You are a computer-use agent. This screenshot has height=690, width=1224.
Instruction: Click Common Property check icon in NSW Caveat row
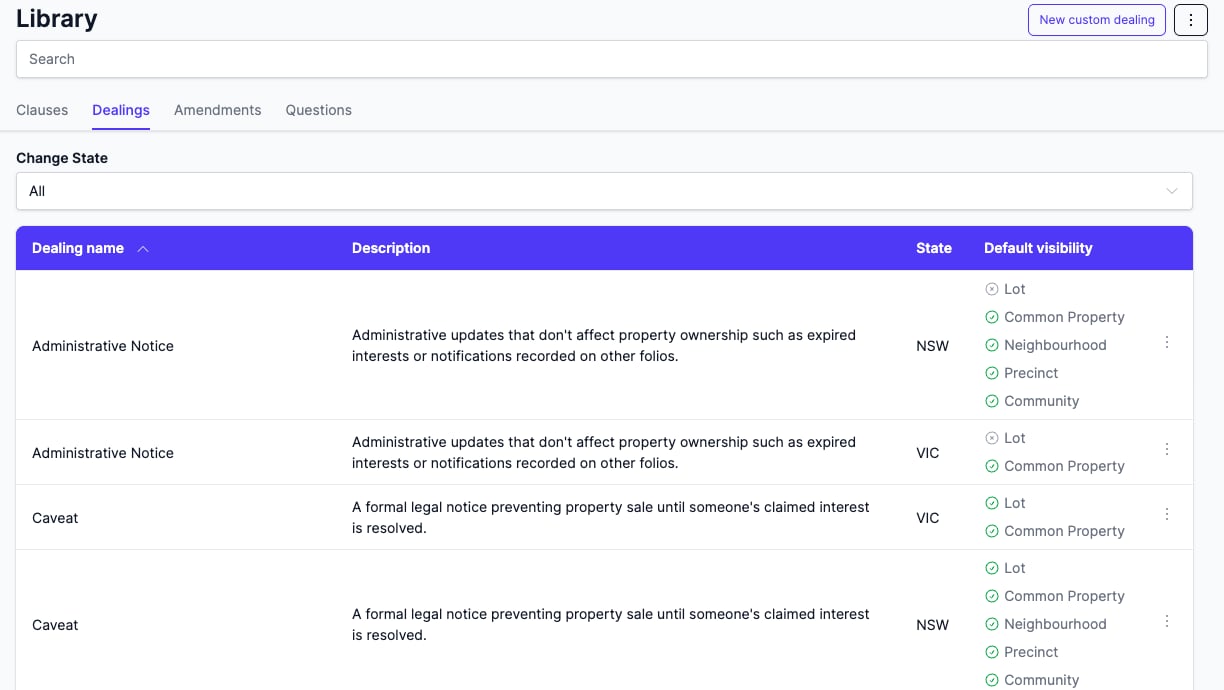pos(992,596)
